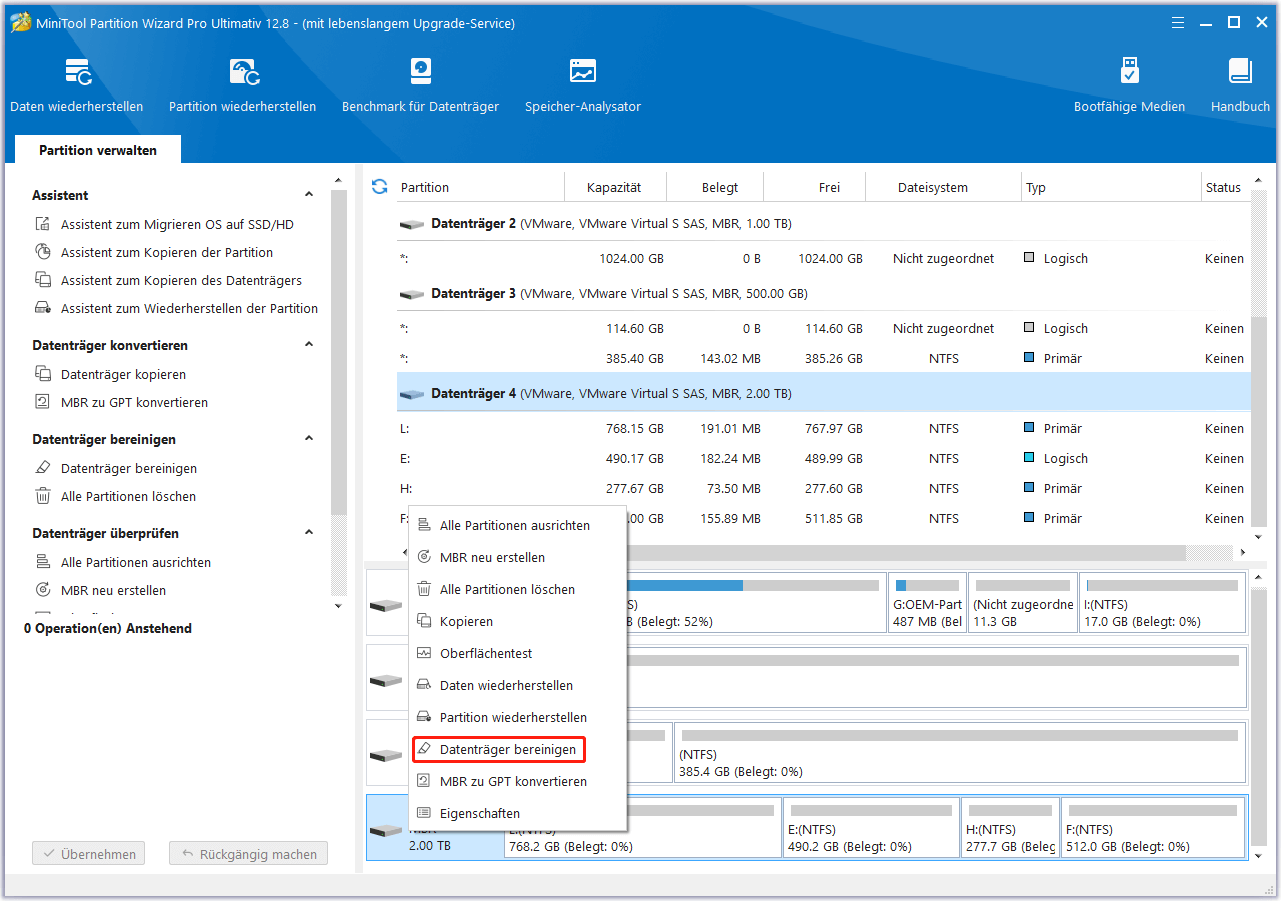Click H:(NTFS) 277.7 GB block

tap(1010, 826)
